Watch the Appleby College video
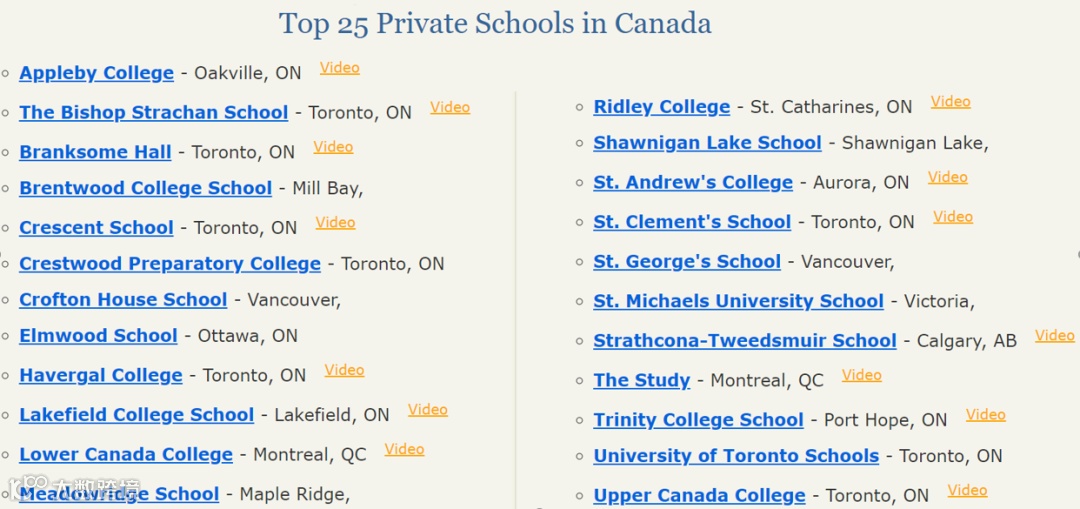The image size is (1080, 509). point(340,67)
